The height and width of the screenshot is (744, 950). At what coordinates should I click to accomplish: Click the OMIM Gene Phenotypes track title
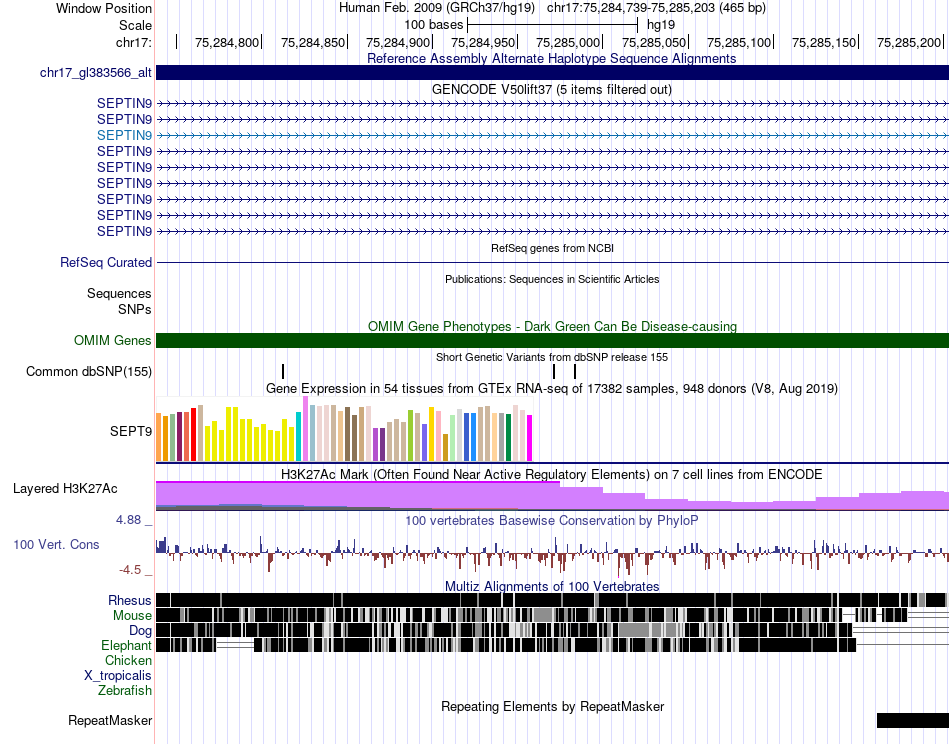click(x=552, y=327)
